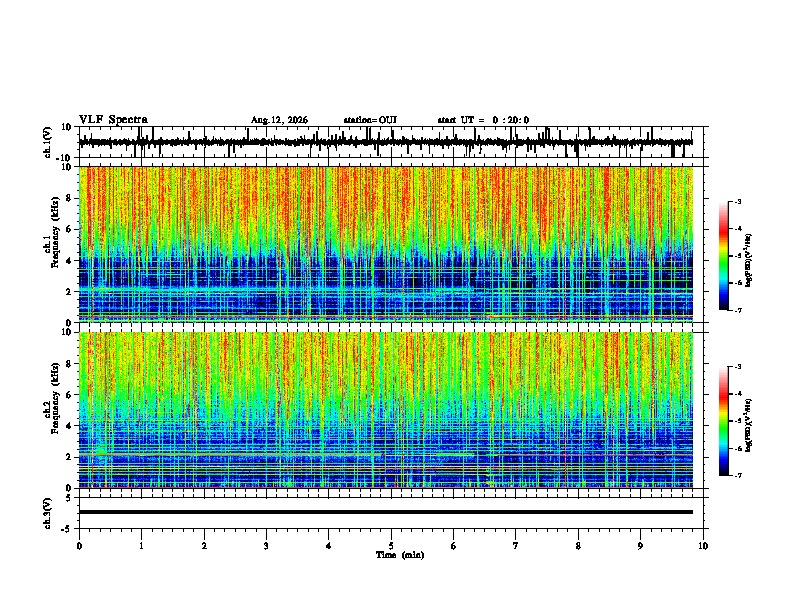Click the "-5" tick of ch.3(V) axis
792x612 pixels.
point(67,529)
